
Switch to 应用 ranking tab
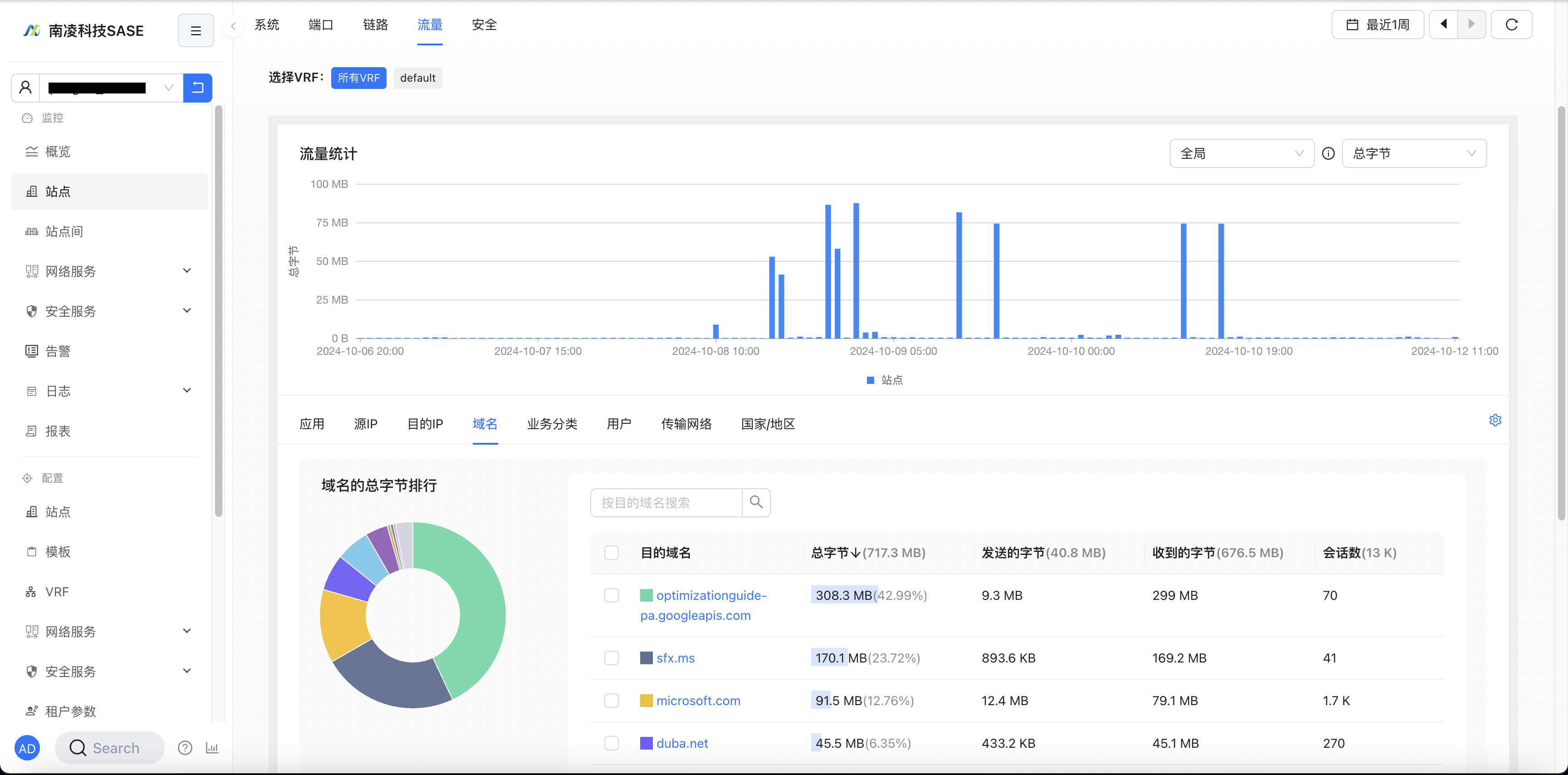click(x=312, y=424)
